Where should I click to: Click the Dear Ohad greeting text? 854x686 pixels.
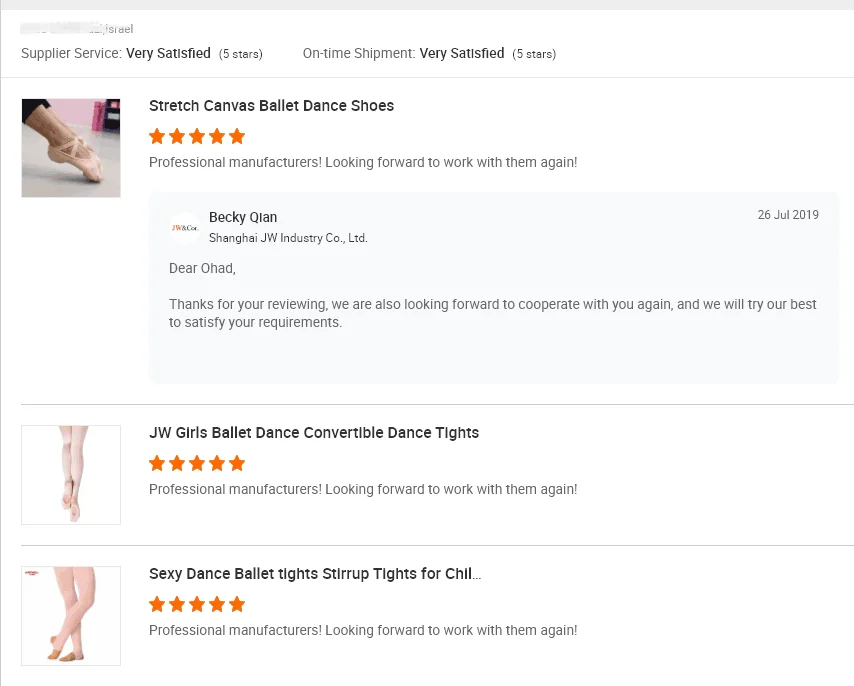202,268
